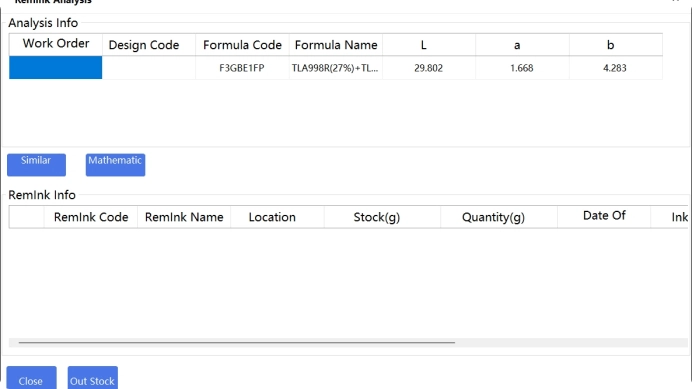Select the highlighted Work Order cell
692x389 pixels.
click(56, 68)
